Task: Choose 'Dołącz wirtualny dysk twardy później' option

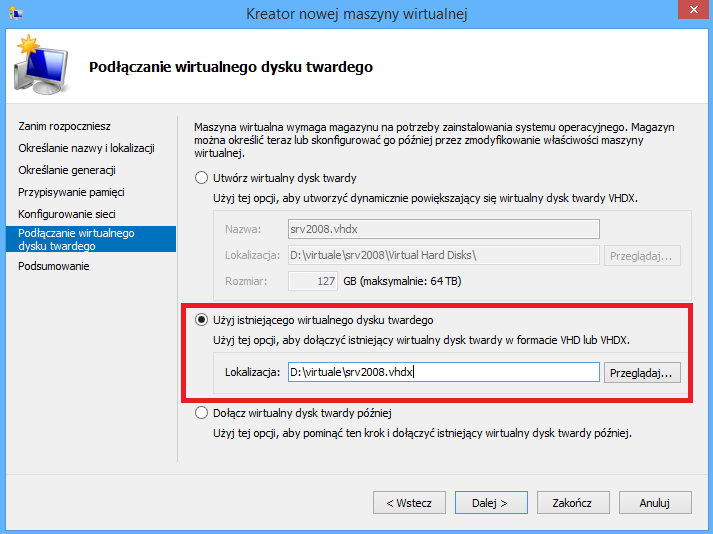Action: (201, 413)
